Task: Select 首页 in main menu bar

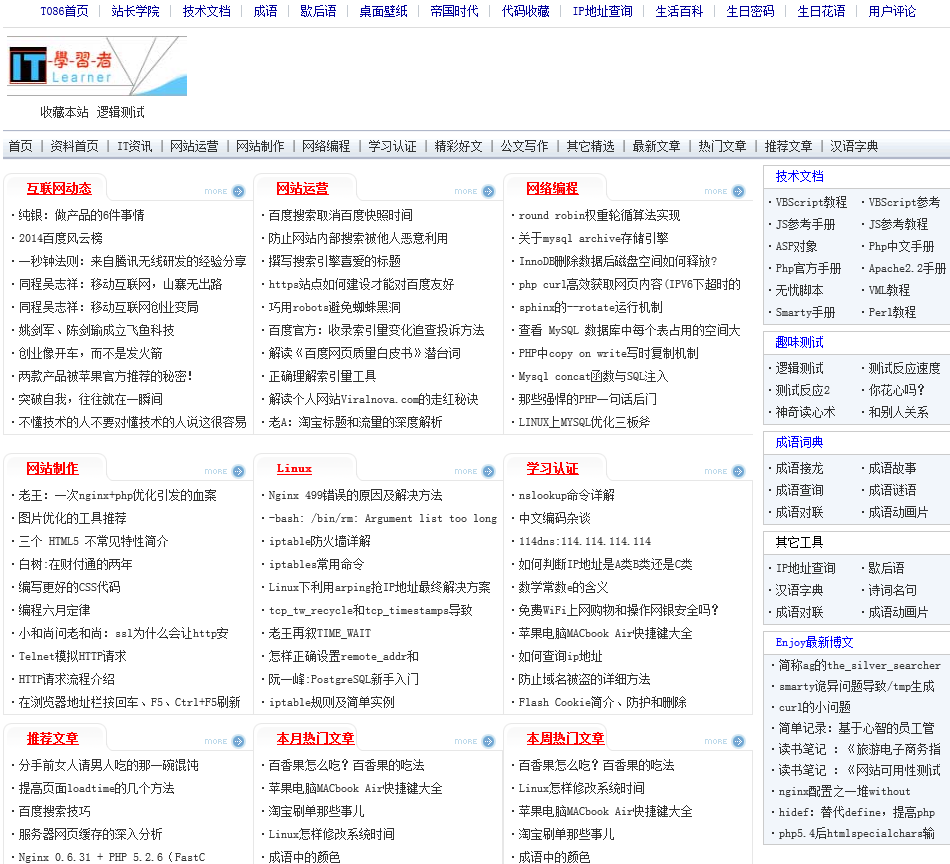Action: coord(21,146)
